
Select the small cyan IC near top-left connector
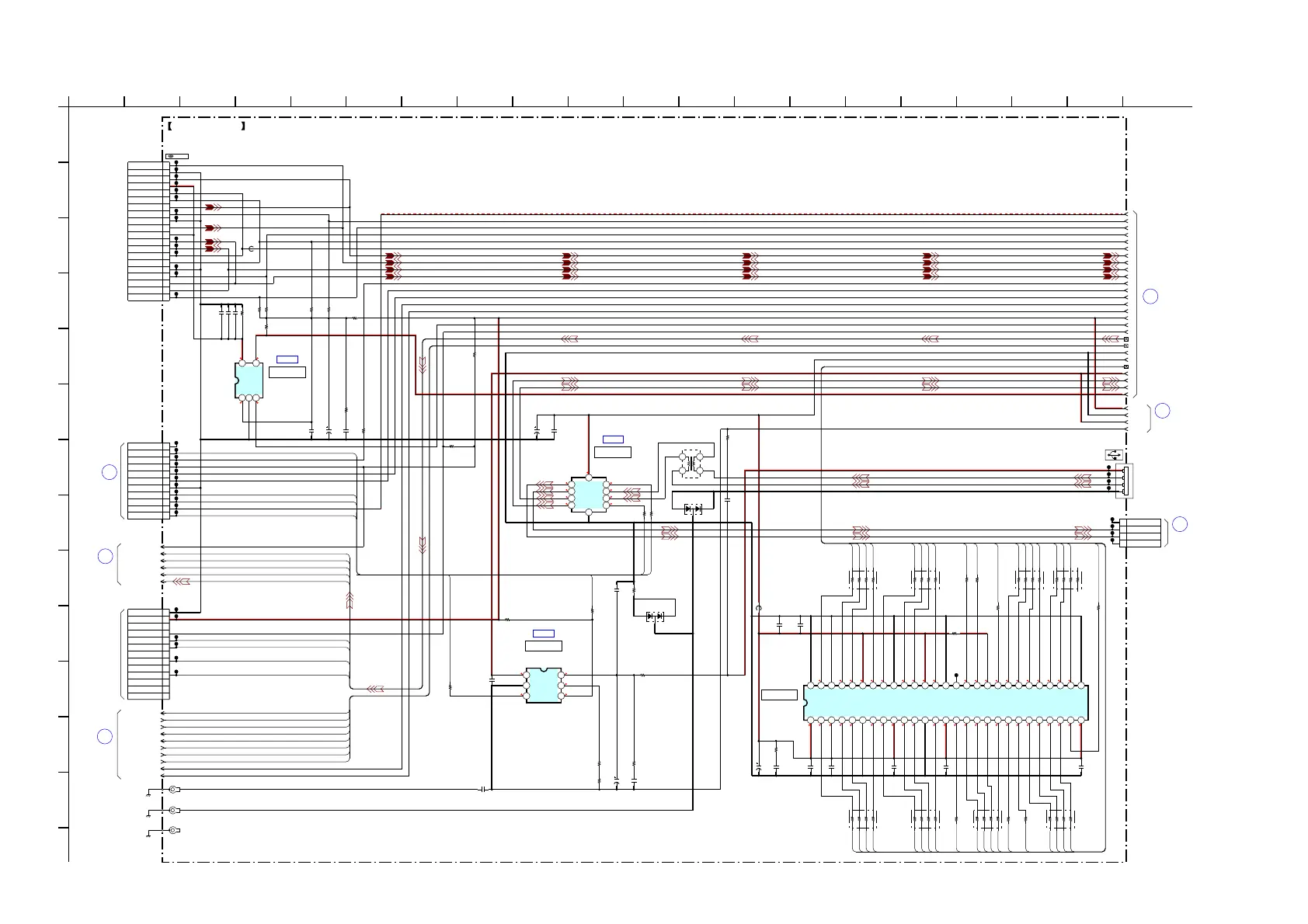[249, 380]
